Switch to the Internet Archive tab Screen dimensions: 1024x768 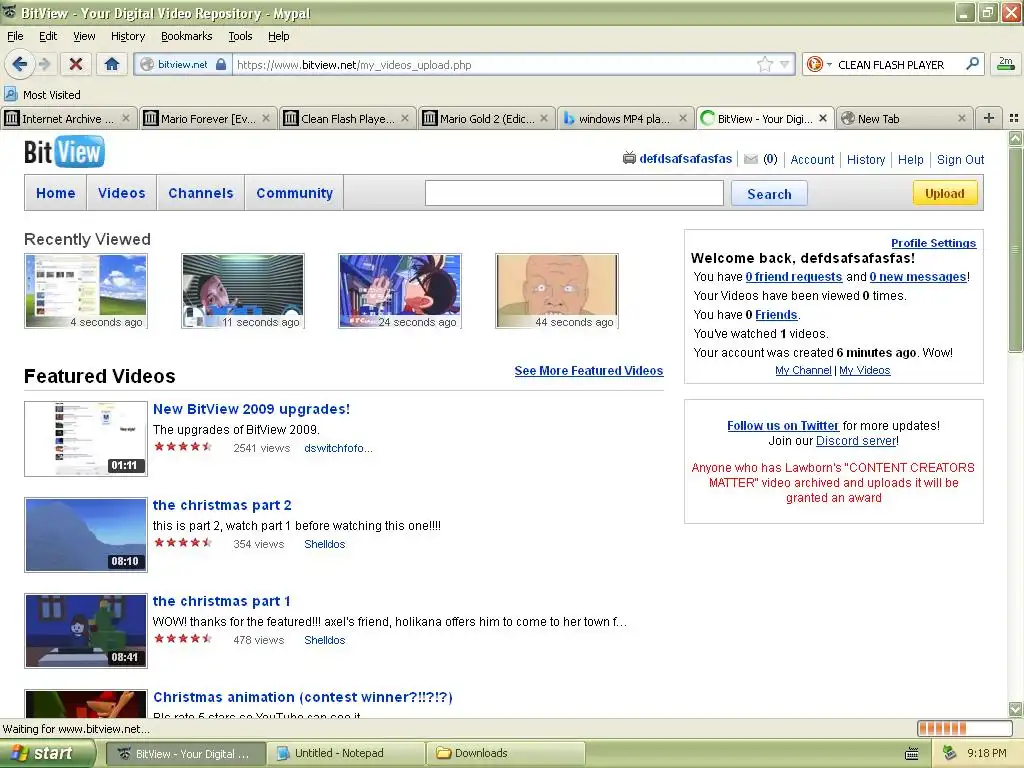point(68,119)
